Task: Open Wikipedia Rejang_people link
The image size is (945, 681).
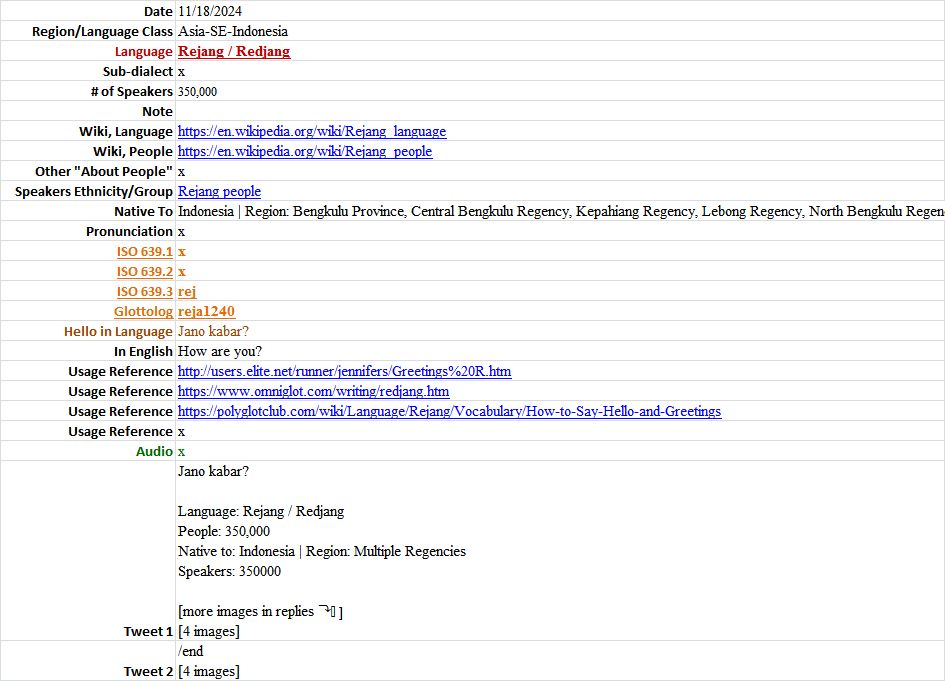Action: 305,151
